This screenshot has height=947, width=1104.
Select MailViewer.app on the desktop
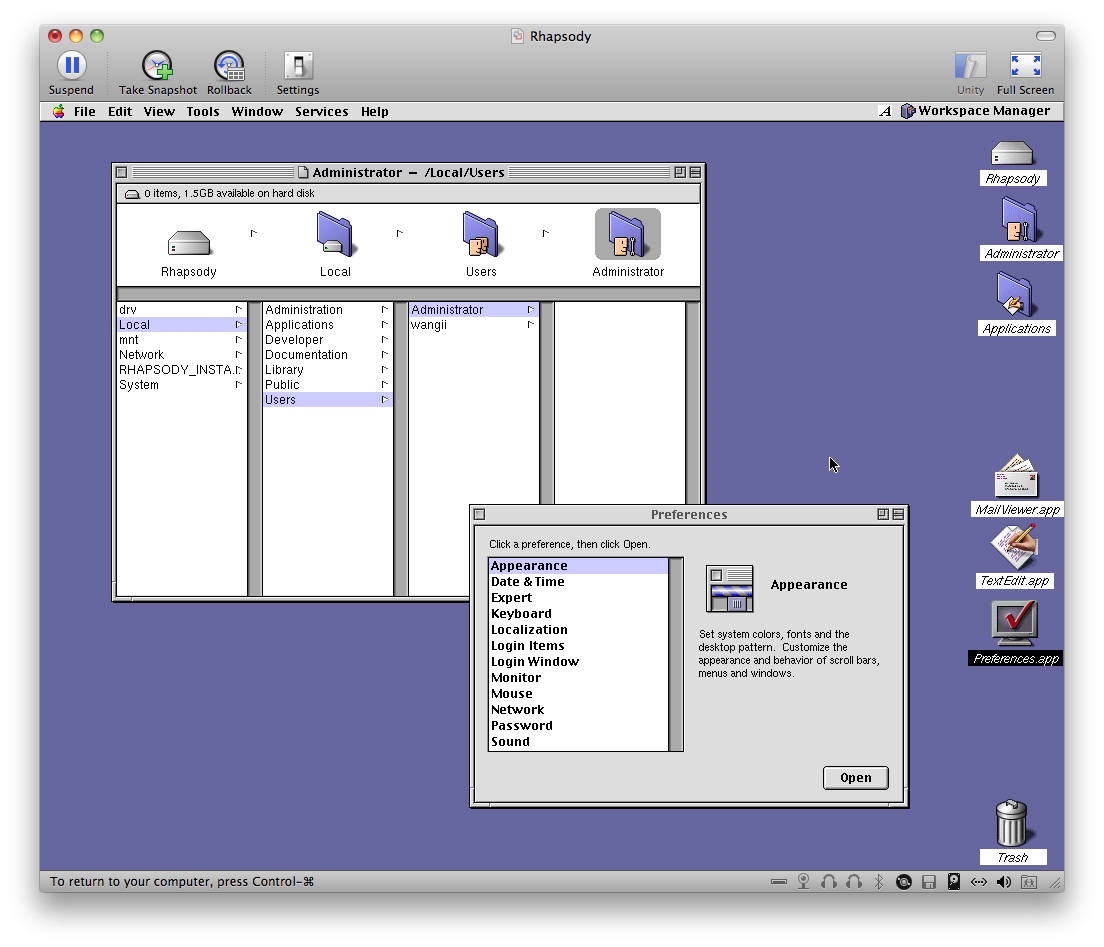1016,476
